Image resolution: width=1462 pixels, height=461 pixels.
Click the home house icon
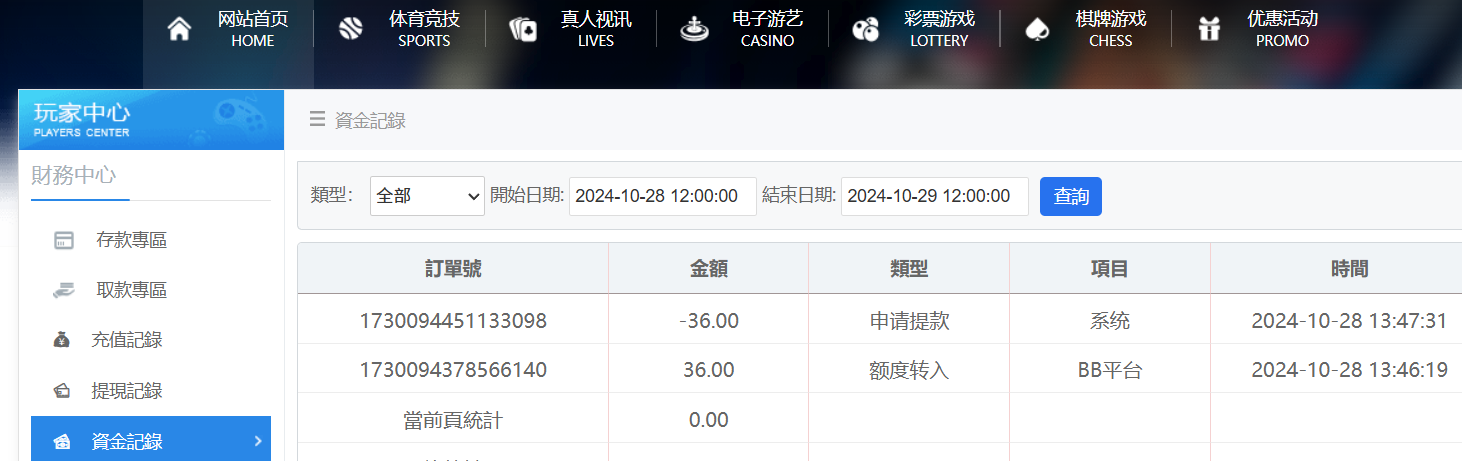click(179, 29)
